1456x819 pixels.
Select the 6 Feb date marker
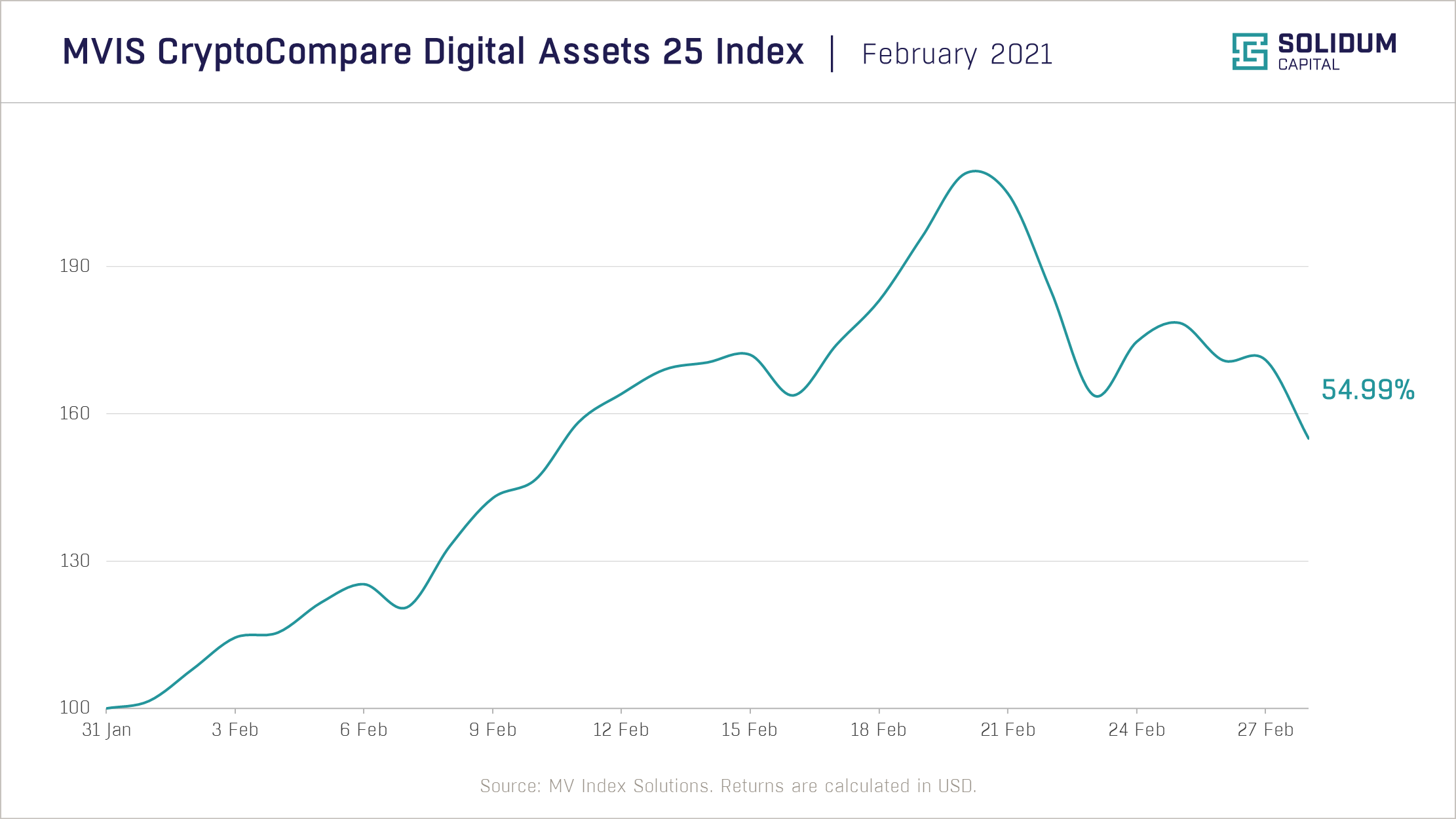(364, 730)
